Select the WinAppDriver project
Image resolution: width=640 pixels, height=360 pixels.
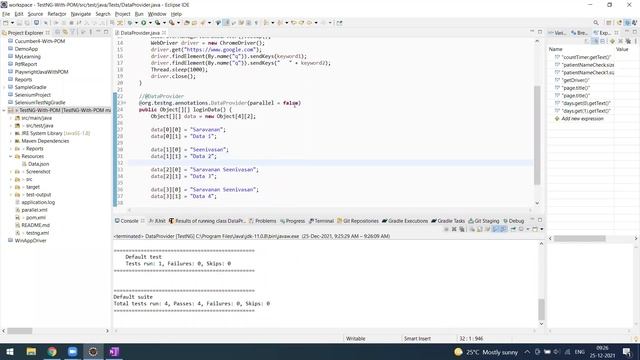coord(30,241)
